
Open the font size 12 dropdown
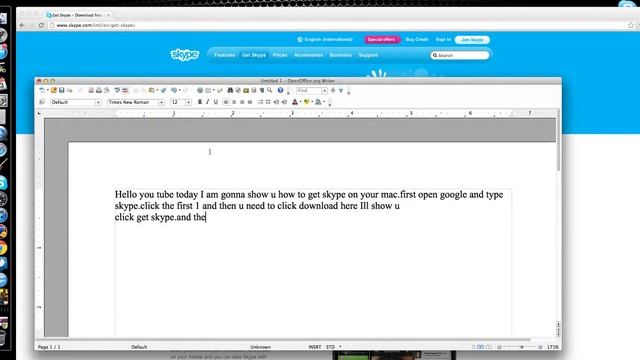tap(188, 102)
